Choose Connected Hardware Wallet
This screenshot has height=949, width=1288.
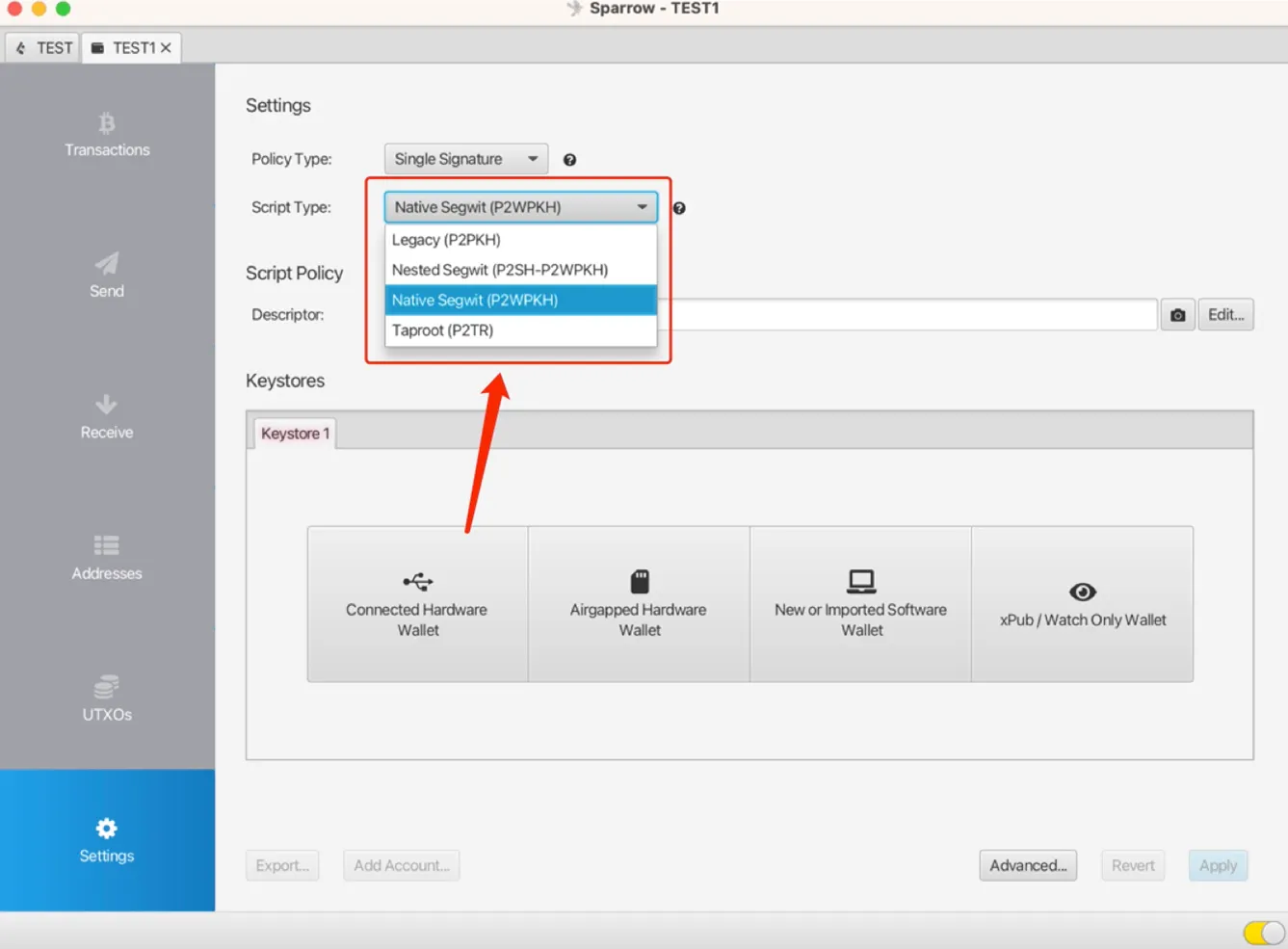(x=417, y=604)
